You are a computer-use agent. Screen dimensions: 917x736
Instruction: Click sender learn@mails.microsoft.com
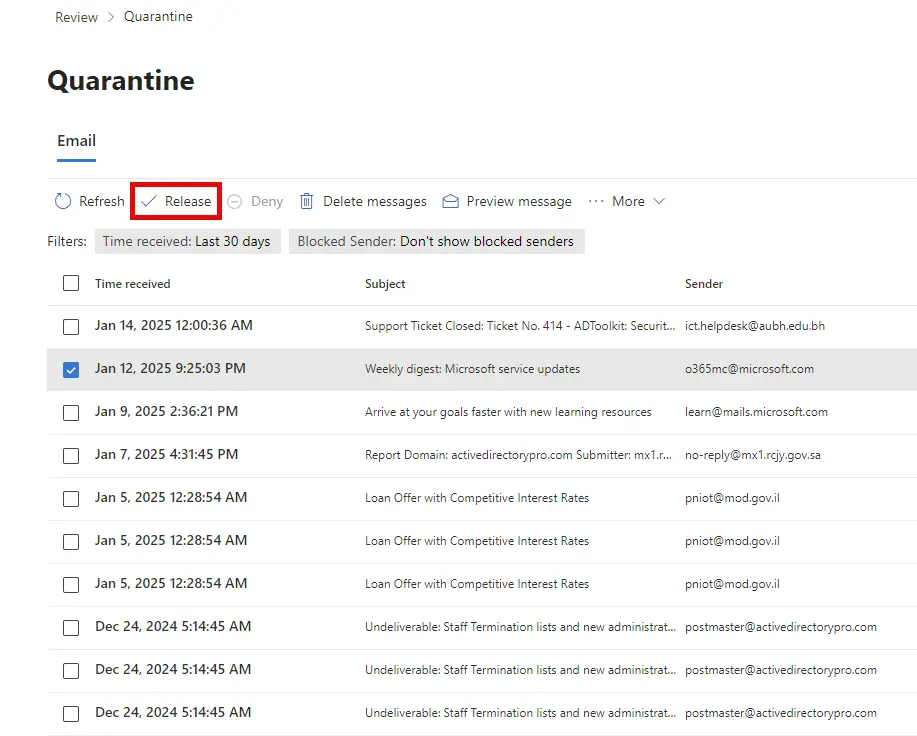[x=756, y=412]
